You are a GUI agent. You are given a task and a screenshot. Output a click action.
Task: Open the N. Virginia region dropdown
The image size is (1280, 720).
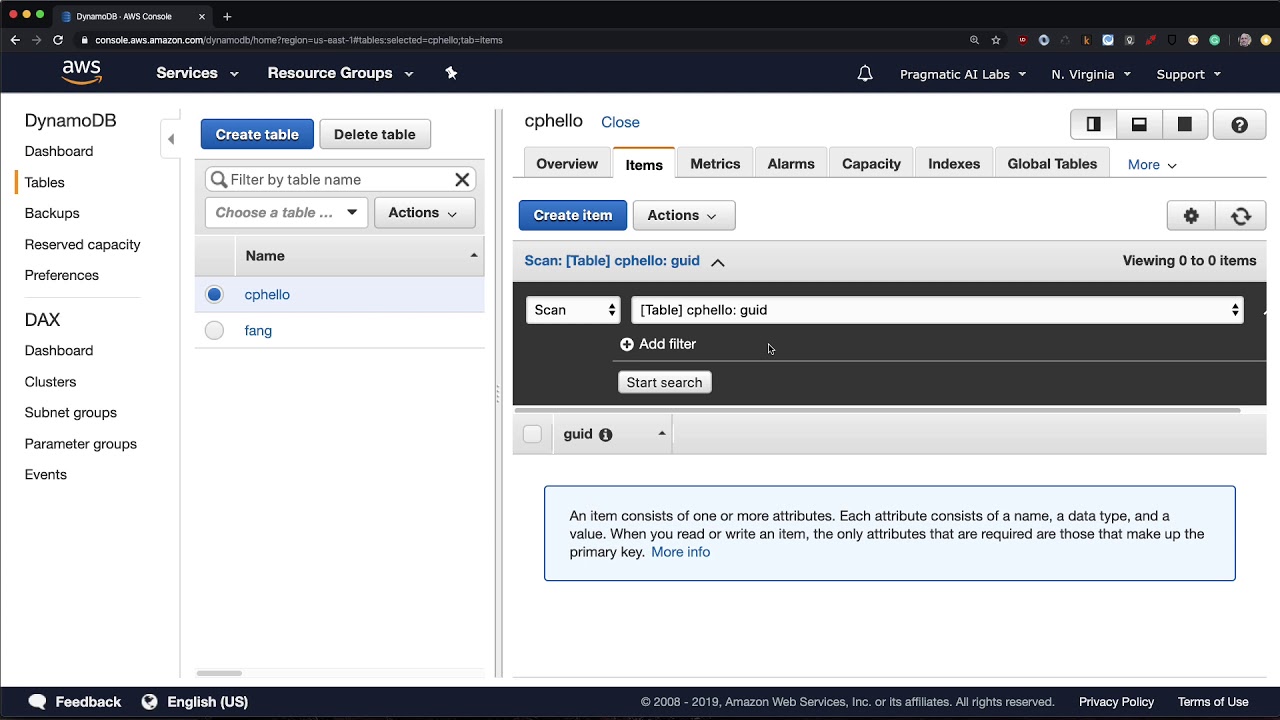click(1091, 74)
